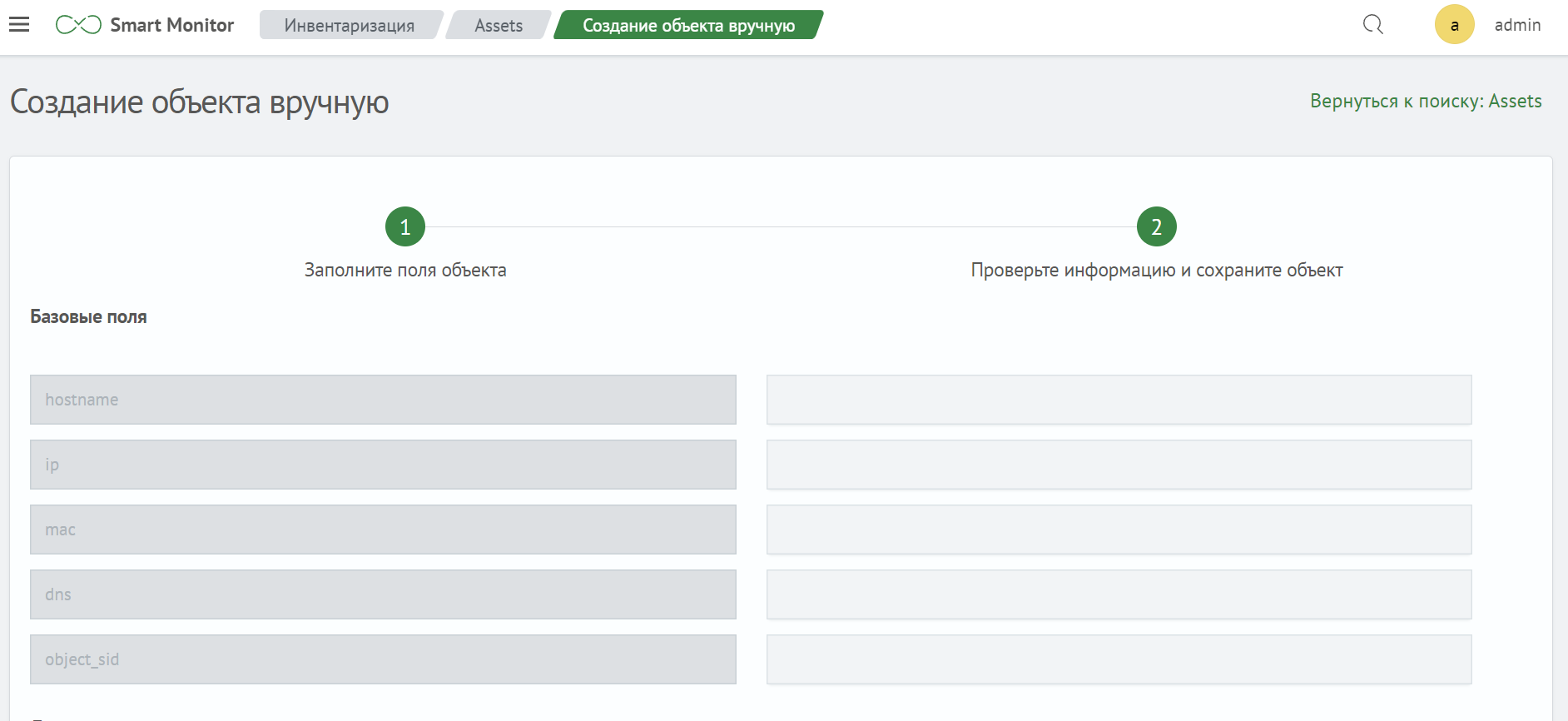Click the Smart Monitor title text
Screen dimensions: 1568x721
[x=172, y=25]
